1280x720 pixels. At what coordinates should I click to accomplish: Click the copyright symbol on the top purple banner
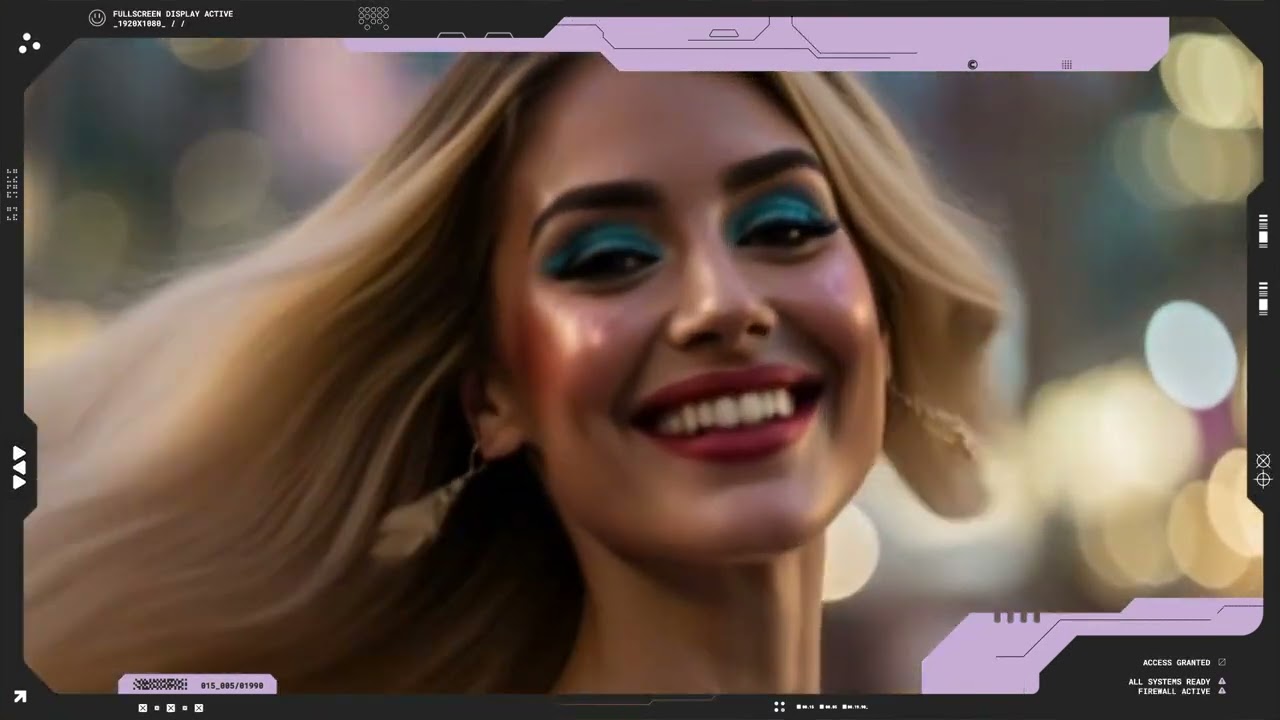click(x=973, y=65)
